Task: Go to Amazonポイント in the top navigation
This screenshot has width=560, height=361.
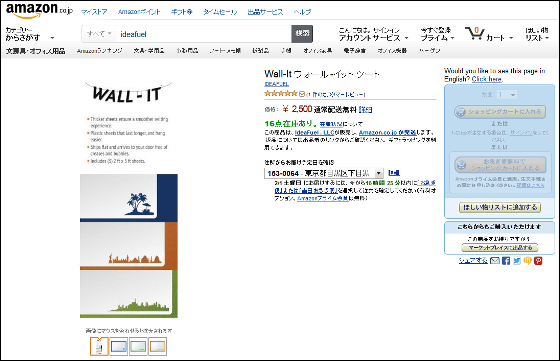Action: pos(139,12)
